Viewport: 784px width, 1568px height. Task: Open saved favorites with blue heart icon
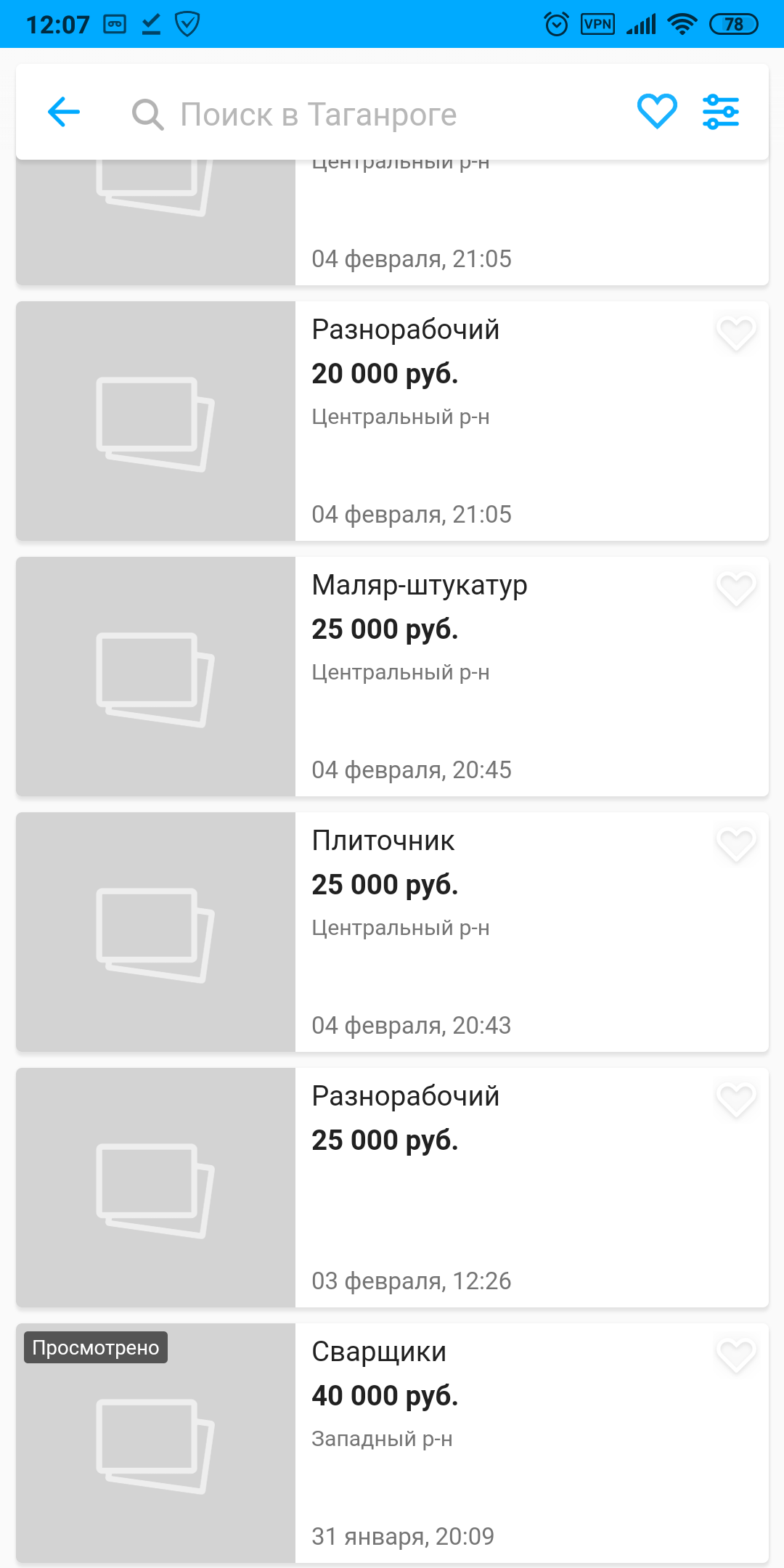(657, 112)
